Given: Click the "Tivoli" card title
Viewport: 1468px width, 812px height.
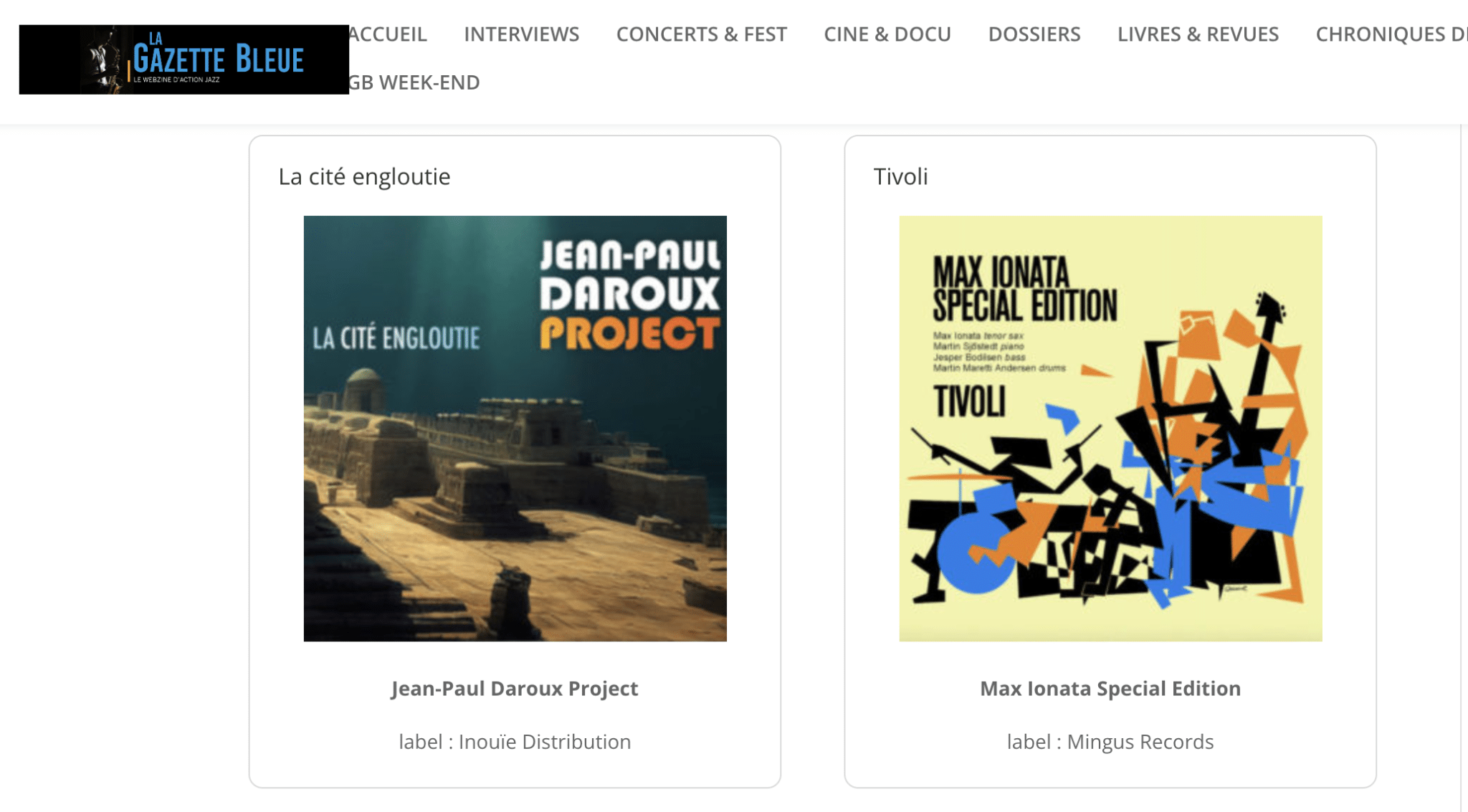Looking at the screenshot, I should tap(901, 176).
